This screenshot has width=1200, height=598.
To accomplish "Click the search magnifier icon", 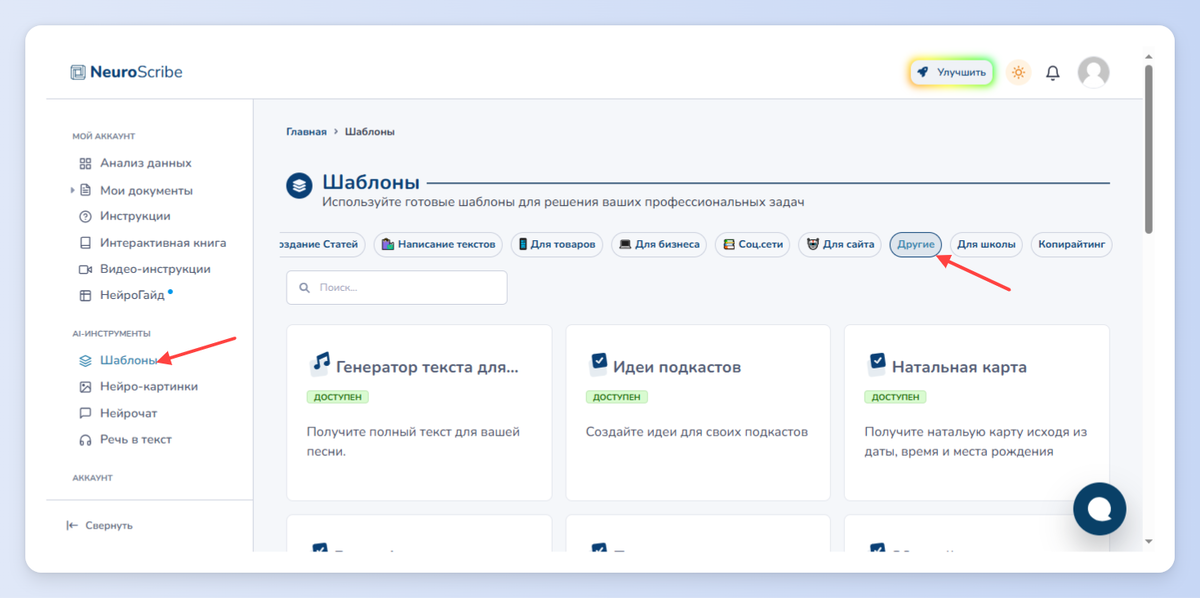I will click(x=304, y=288).
